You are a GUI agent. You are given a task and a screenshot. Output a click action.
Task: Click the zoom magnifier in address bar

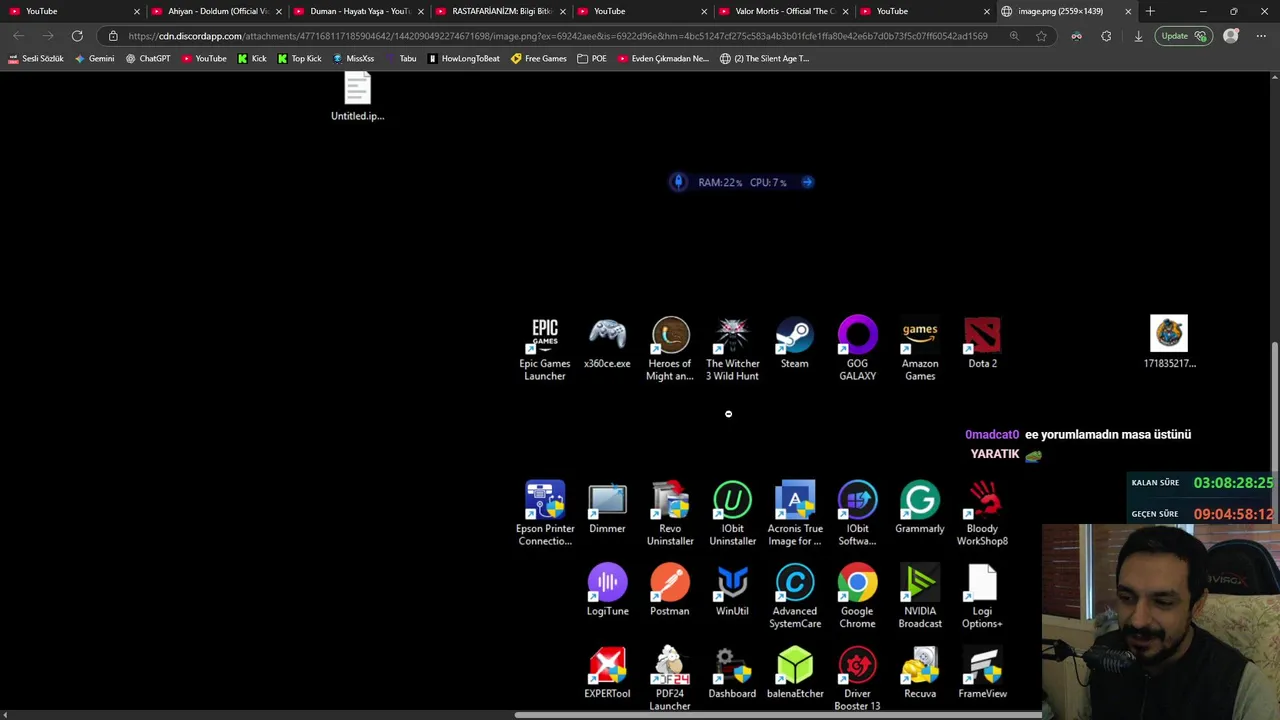[x=1014, y=36]
